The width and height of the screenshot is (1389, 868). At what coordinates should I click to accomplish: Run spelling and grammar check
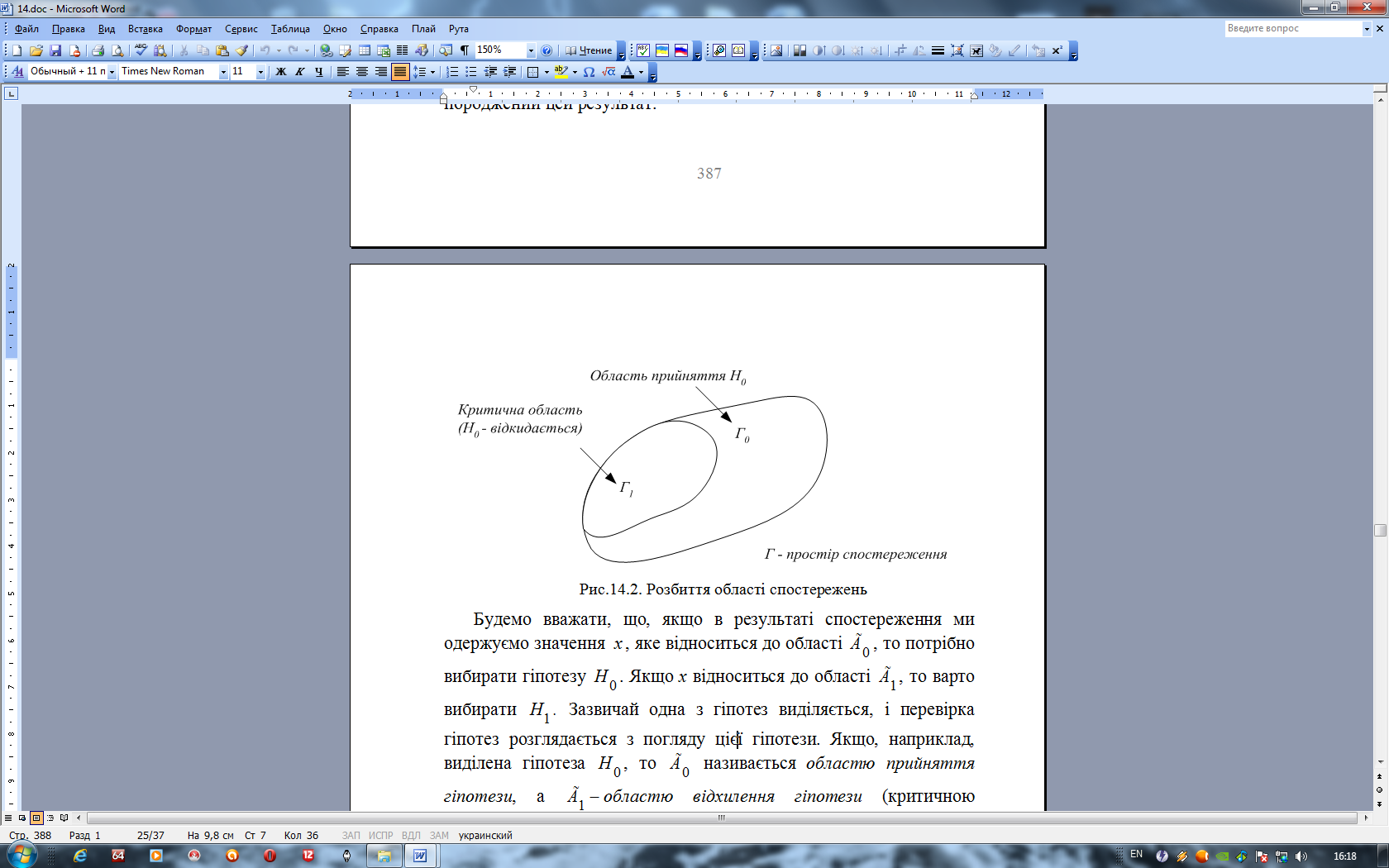click(141, 50)
